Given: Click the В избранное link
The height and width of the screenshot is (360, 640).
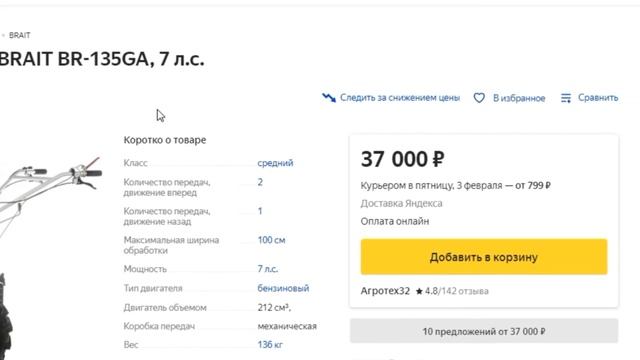Looking at the screenshot, I should click(519, 98).
